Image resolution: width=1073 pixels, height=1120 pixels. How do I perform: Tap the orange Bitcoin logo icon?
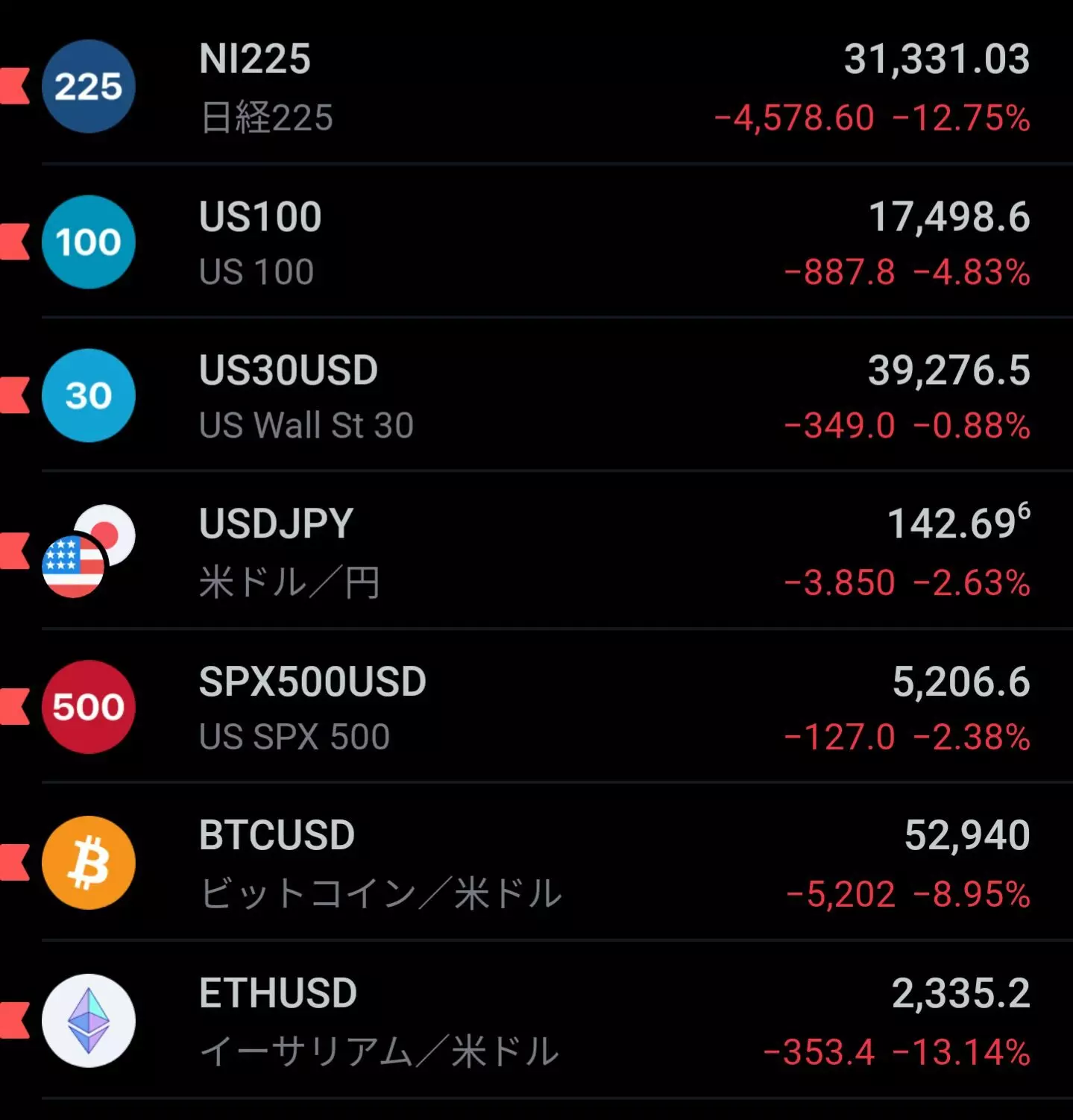[x=88, y=862]
